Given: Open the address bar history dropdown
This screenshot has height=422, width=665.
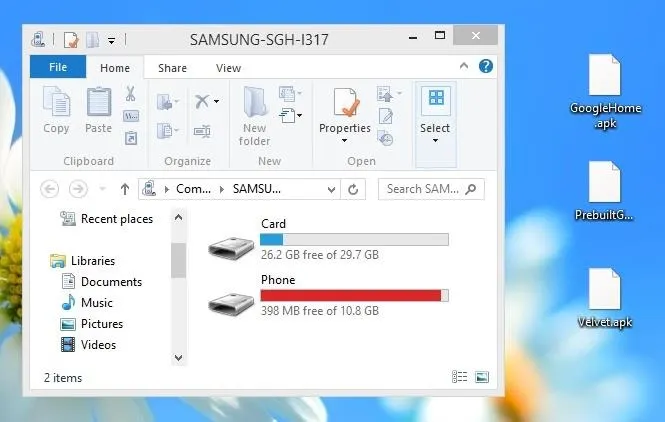Looking at the screenshot, I should [x=331, y=190].
